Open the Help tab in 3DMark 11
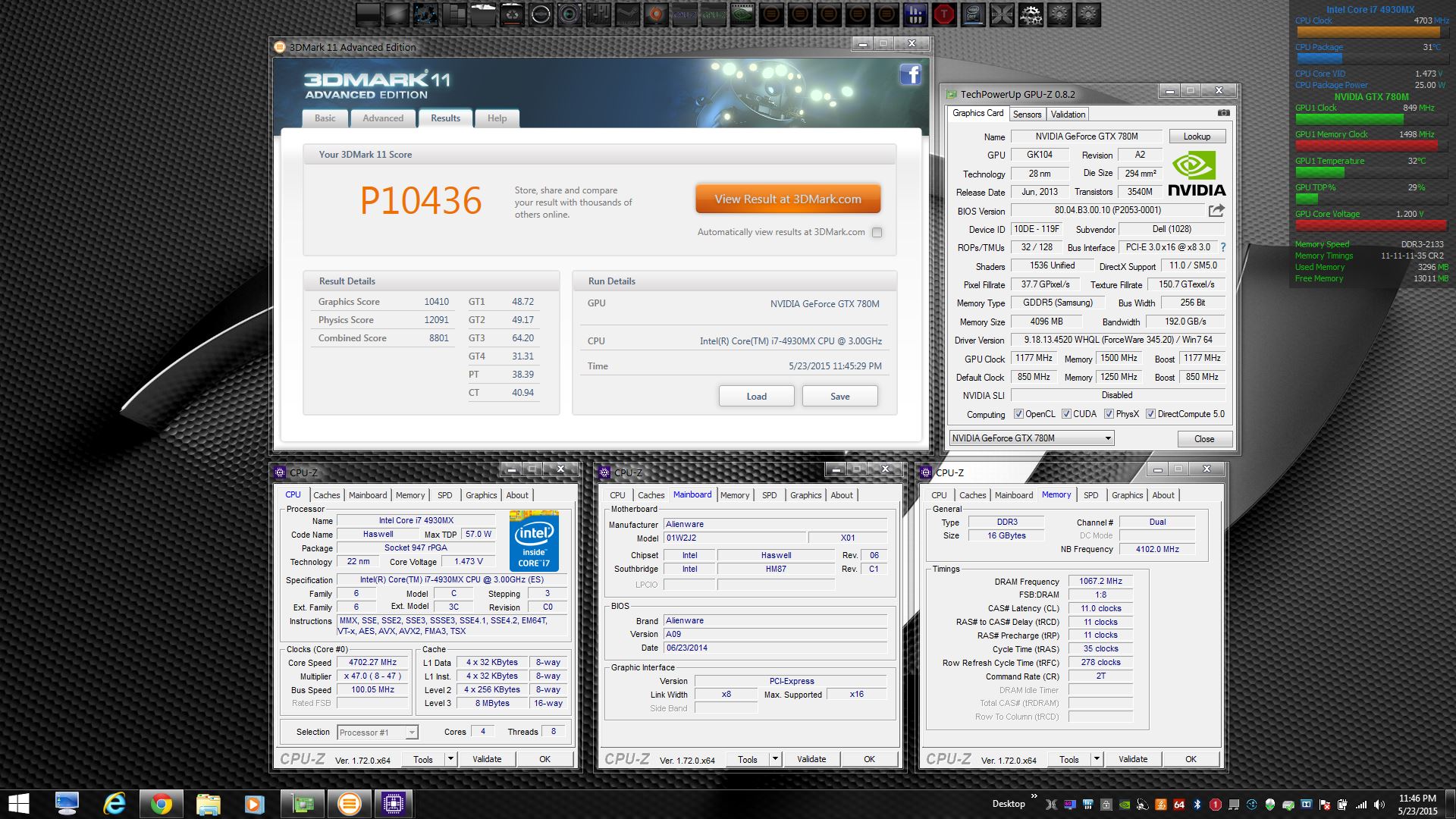The image size is (1456, 819). click(497, 118)
